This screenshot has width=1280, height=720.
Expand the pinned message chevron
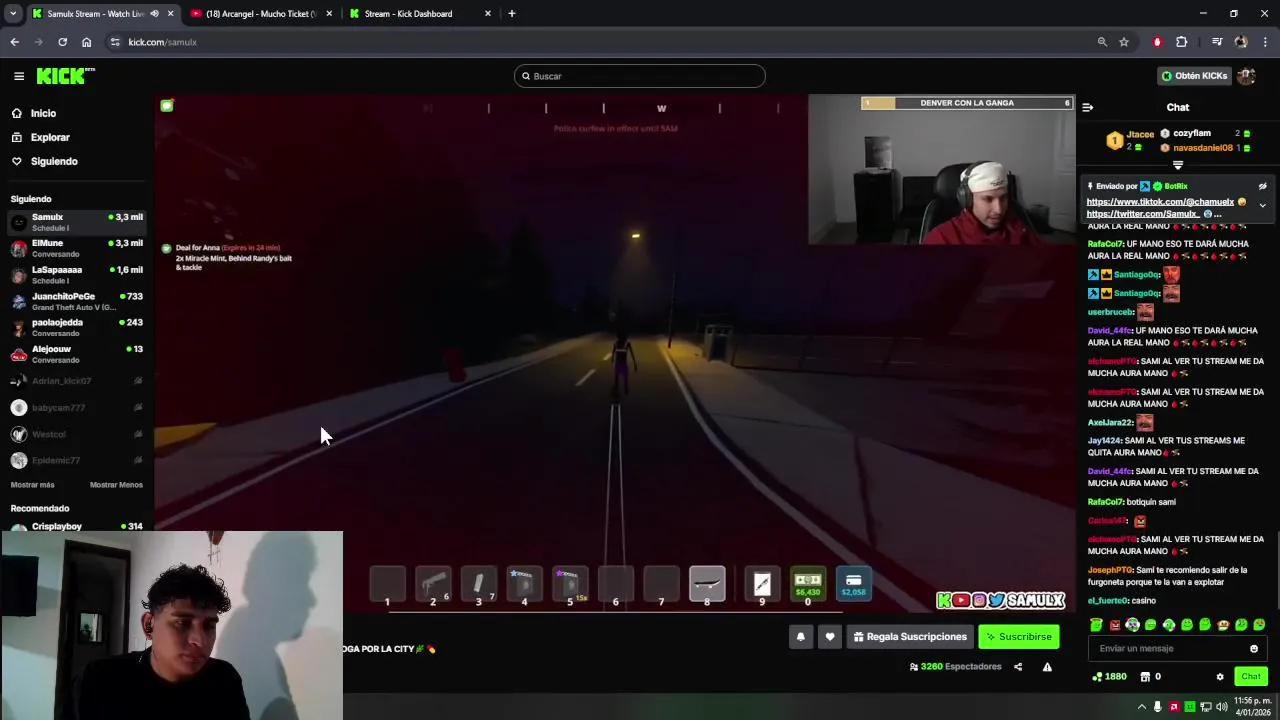1262,205
